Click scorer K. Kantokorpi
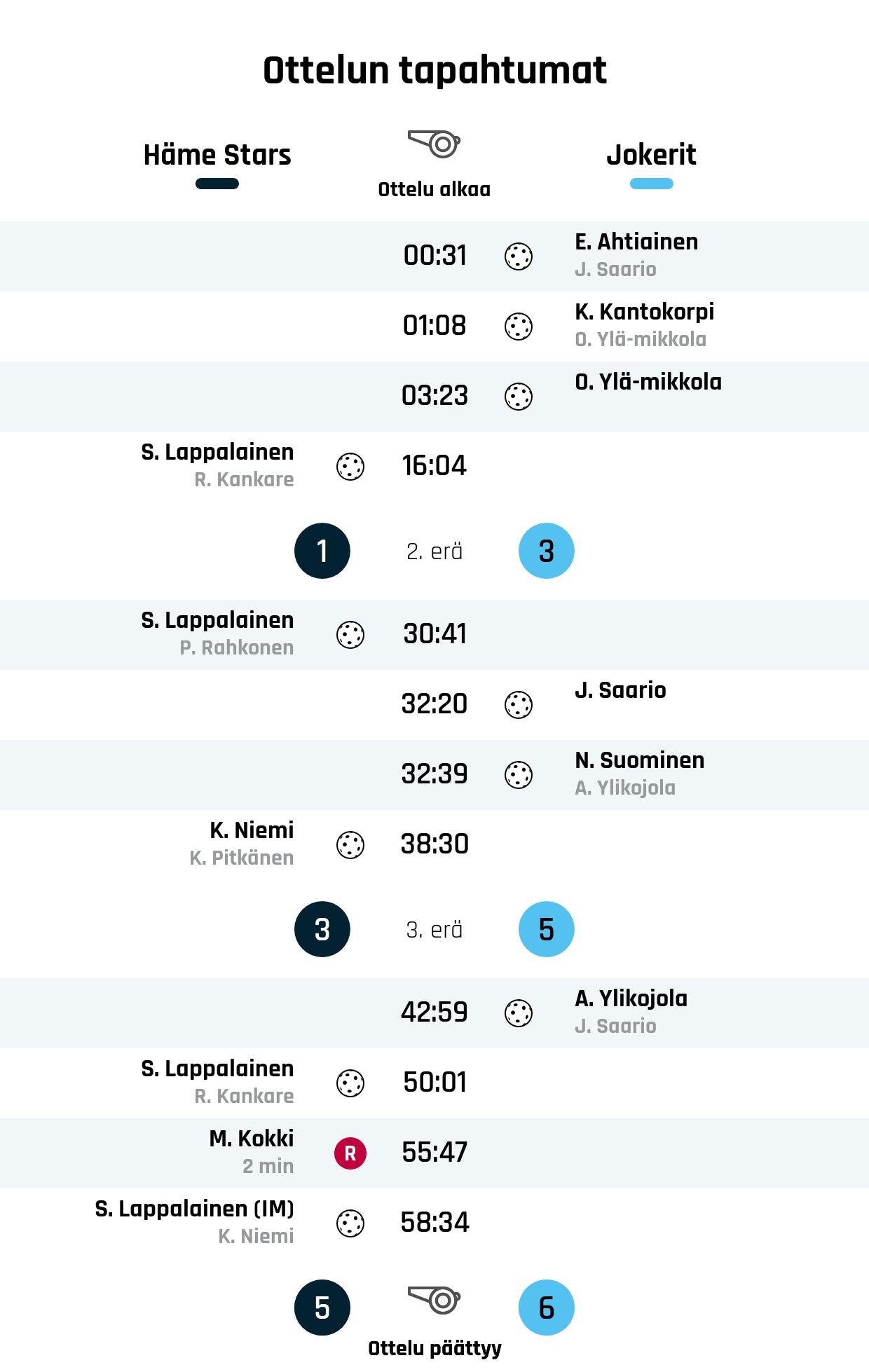869x1372 pixels. (644, 312)
